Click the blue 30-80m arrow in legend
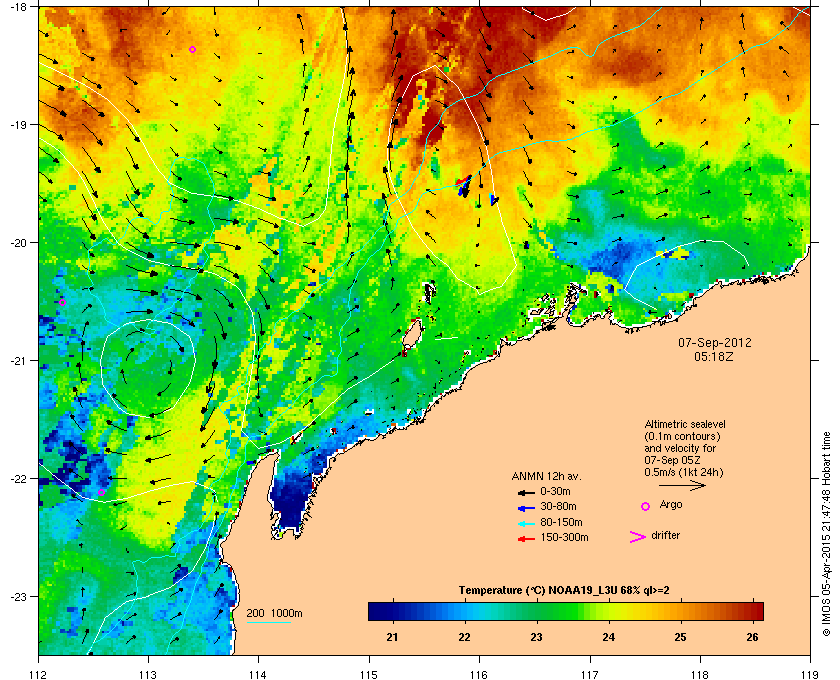840x680 pixels. point(526,507)
